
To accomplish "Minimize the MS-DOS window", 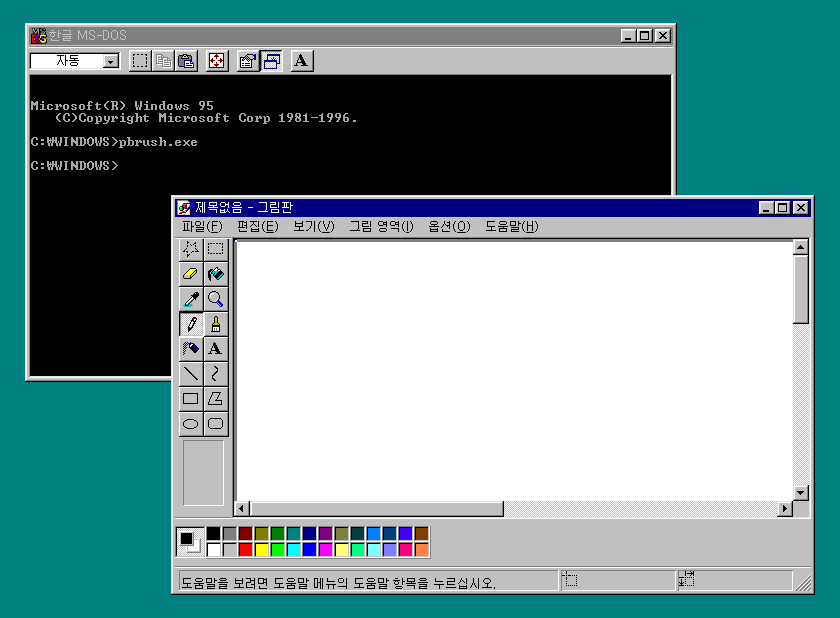I will 628,36.
